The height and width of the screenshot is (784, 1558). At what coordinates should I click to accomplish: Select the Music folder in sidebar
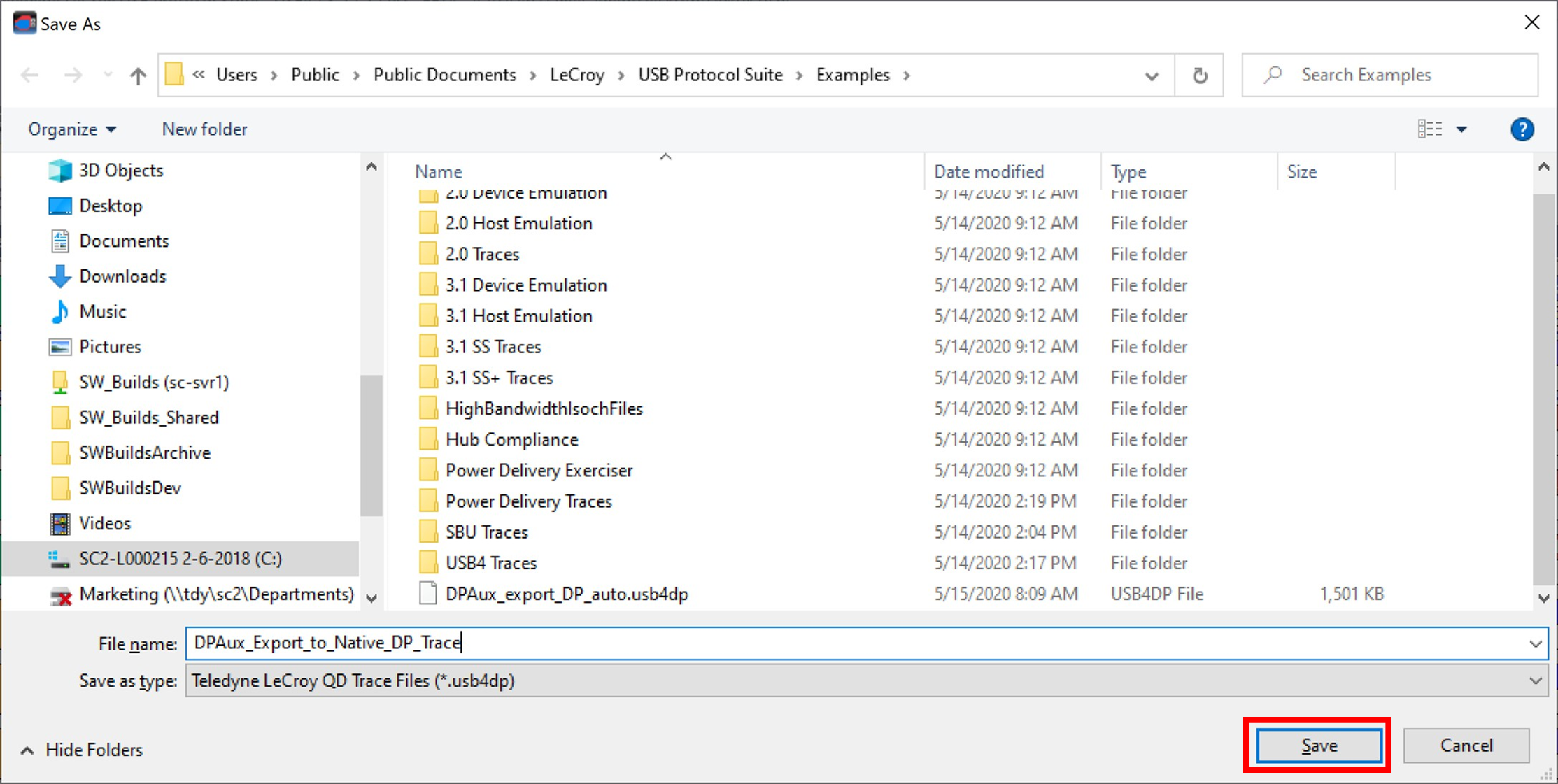click(x=102, y=311)
